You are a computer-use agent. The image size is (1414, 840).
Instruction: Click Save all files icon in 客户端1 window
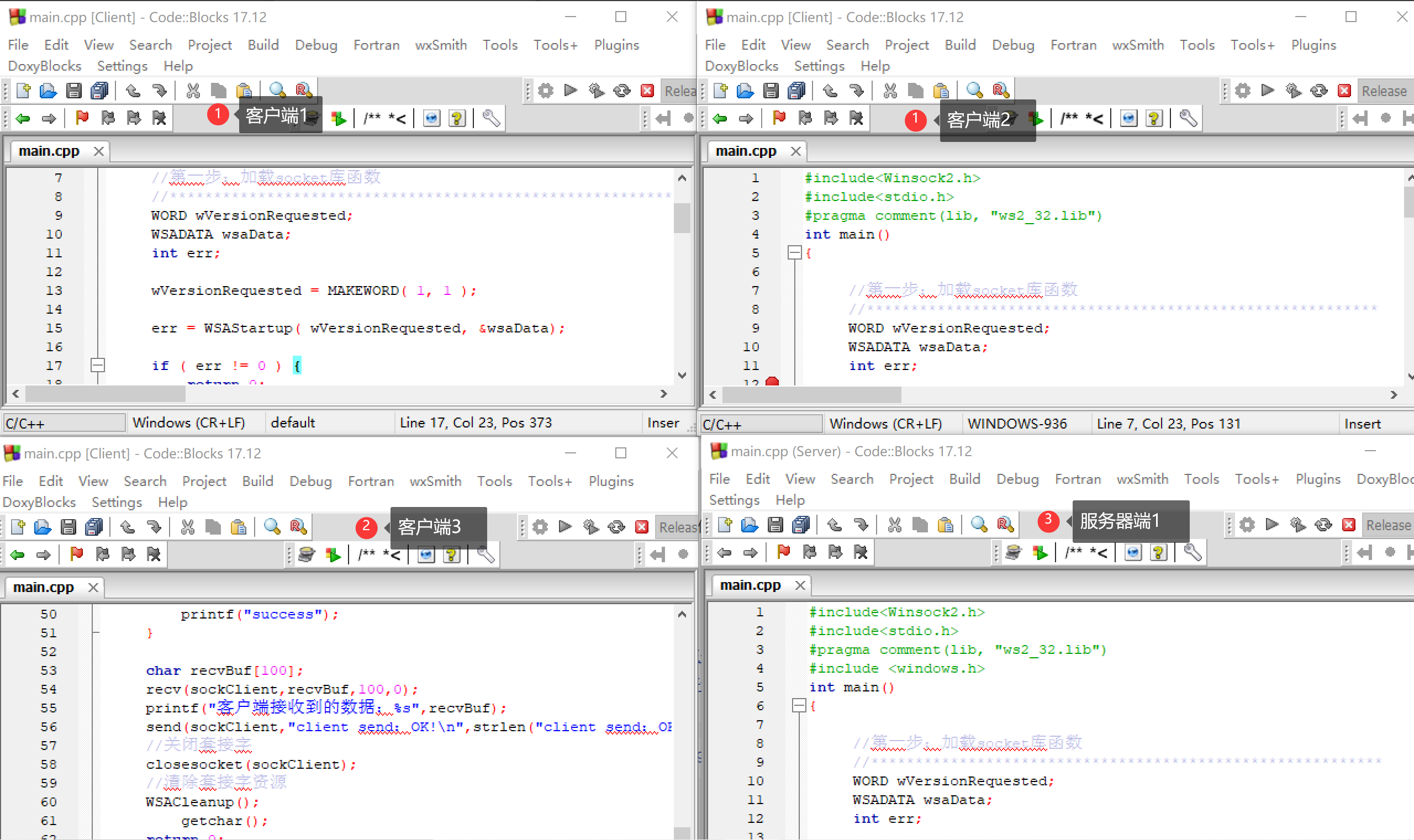pyautogui.click(x=99, y=91)
